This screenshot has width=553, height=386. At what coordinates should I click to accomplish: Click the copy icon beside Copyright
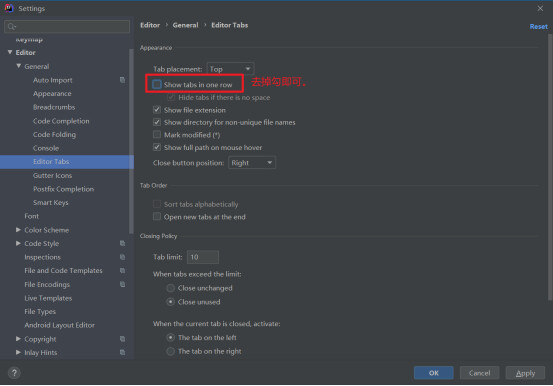pyautogui.click(x=122, y=339)
